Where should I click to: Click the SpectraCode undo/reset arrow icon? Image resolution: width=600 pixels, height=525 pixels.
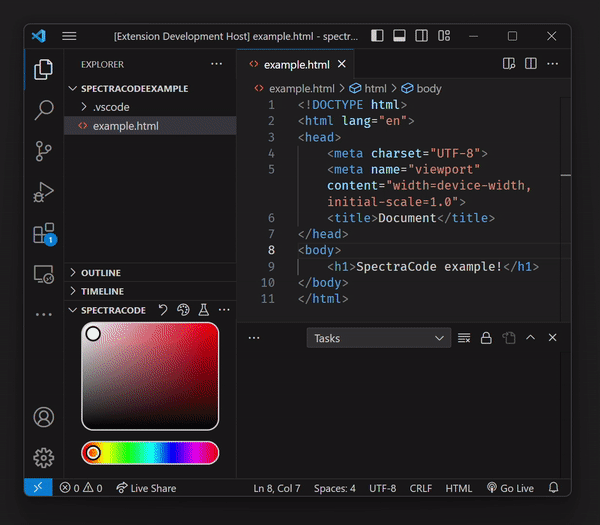(x=163, y=310)
